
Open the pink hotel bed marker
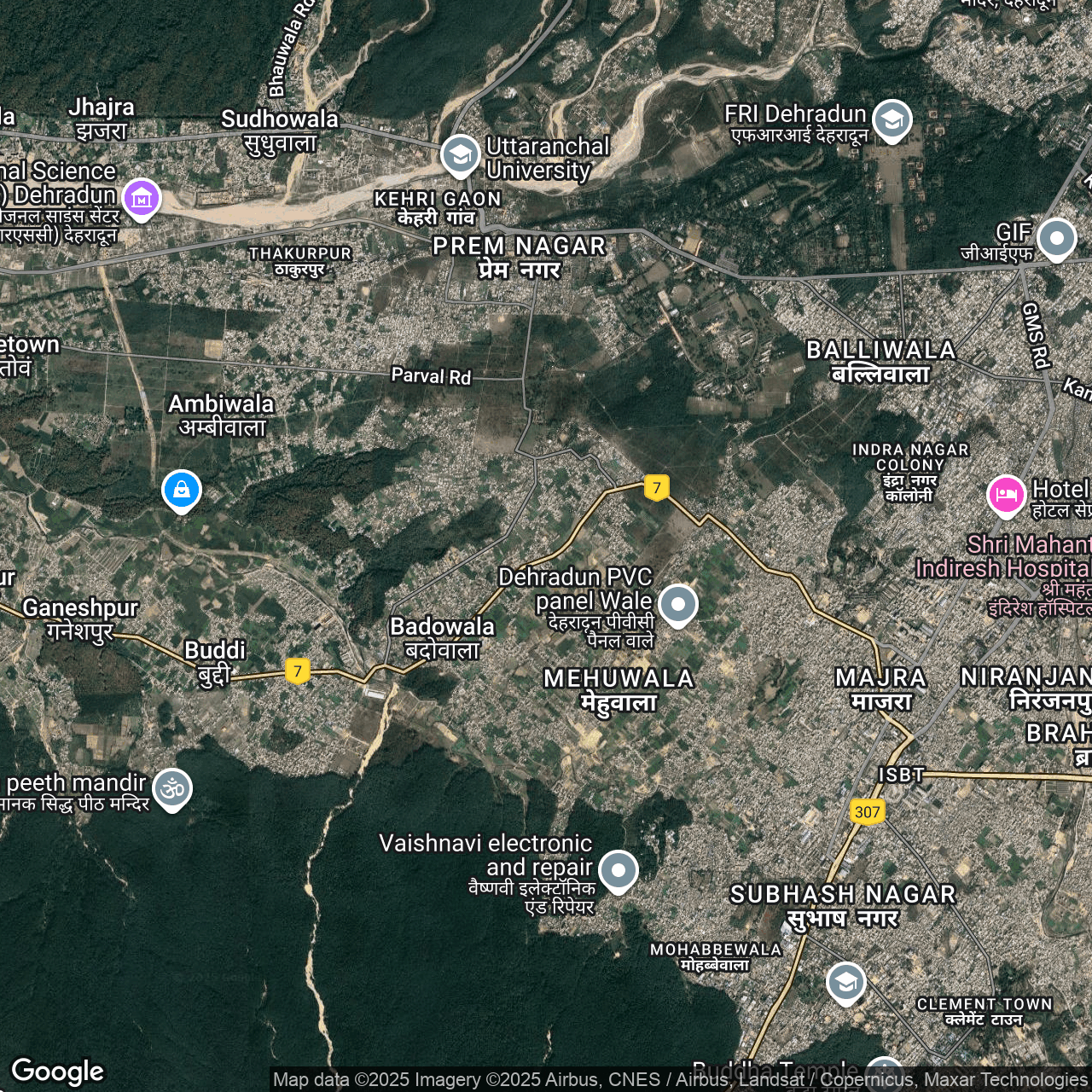click(1007, 495)
